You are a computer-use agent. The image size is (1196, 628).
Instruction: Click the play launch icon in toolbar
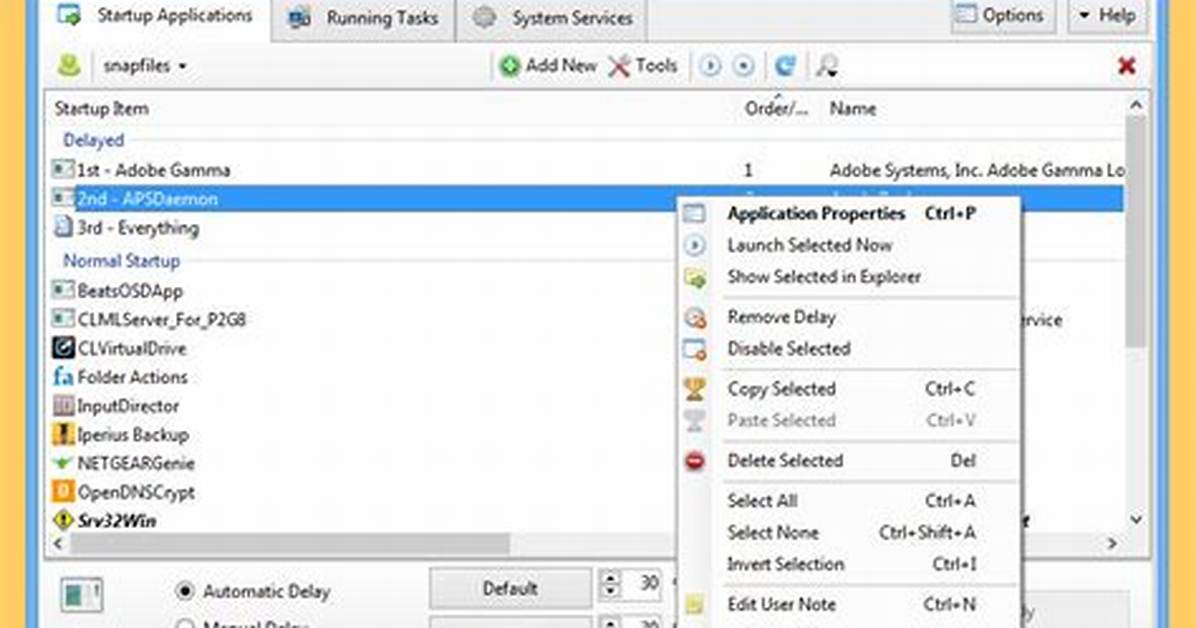tap(710, 66)
